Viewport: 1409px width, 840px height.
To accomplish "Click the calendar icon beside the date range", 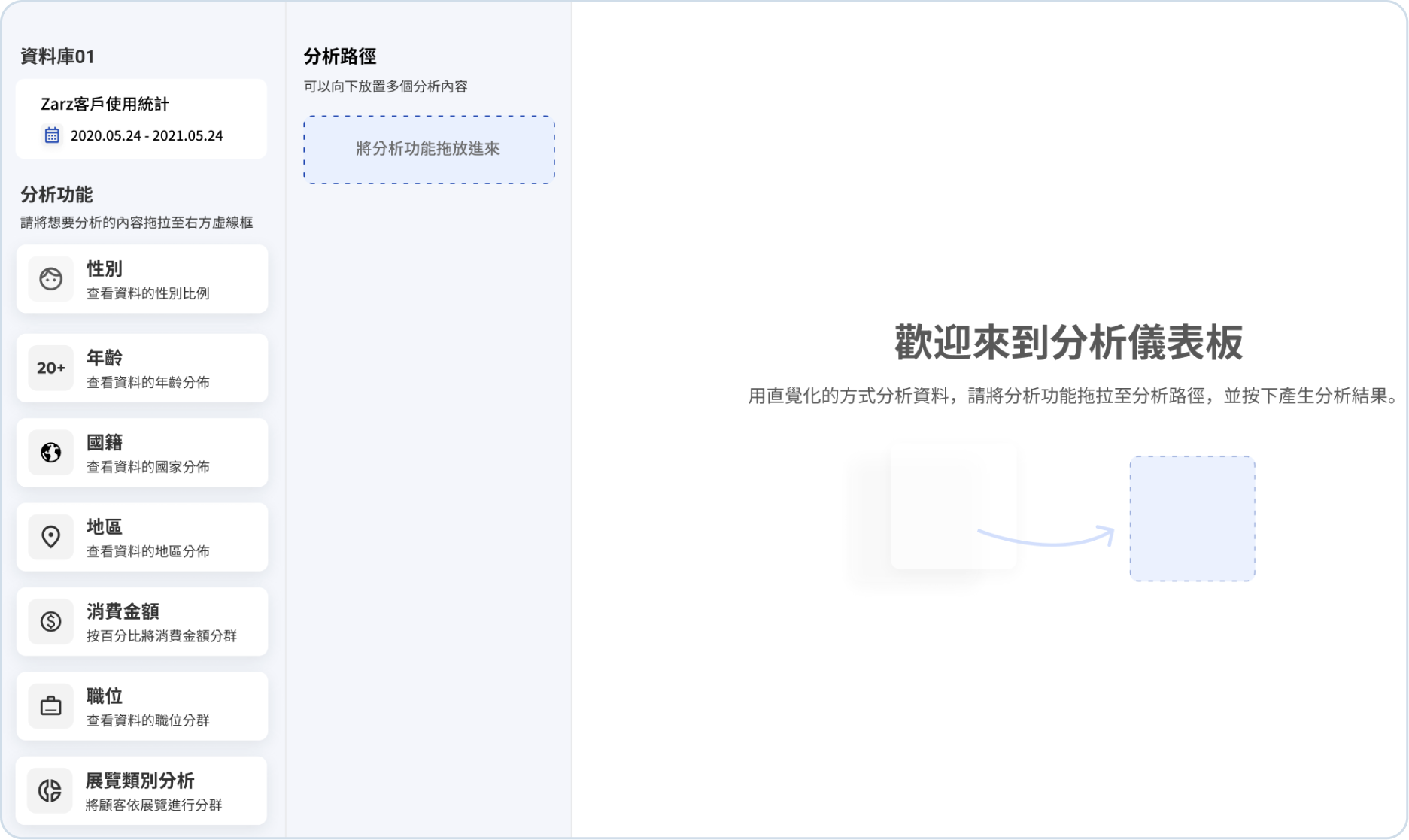I will click(x=52, y=135).
